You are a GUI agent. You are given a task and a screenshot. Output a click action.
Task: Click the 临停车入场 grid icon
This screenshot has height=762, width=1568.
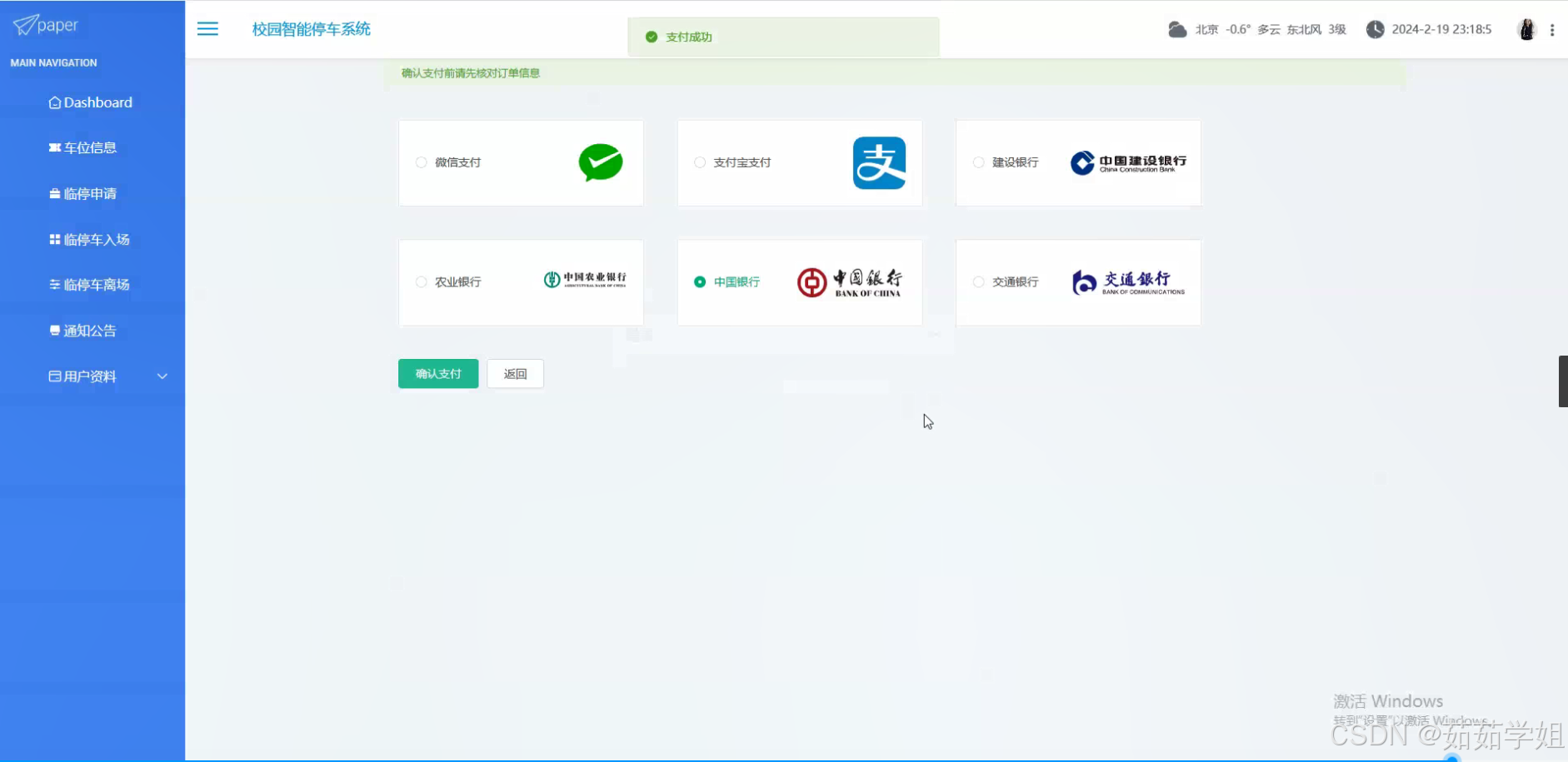[x=55, y=239]
